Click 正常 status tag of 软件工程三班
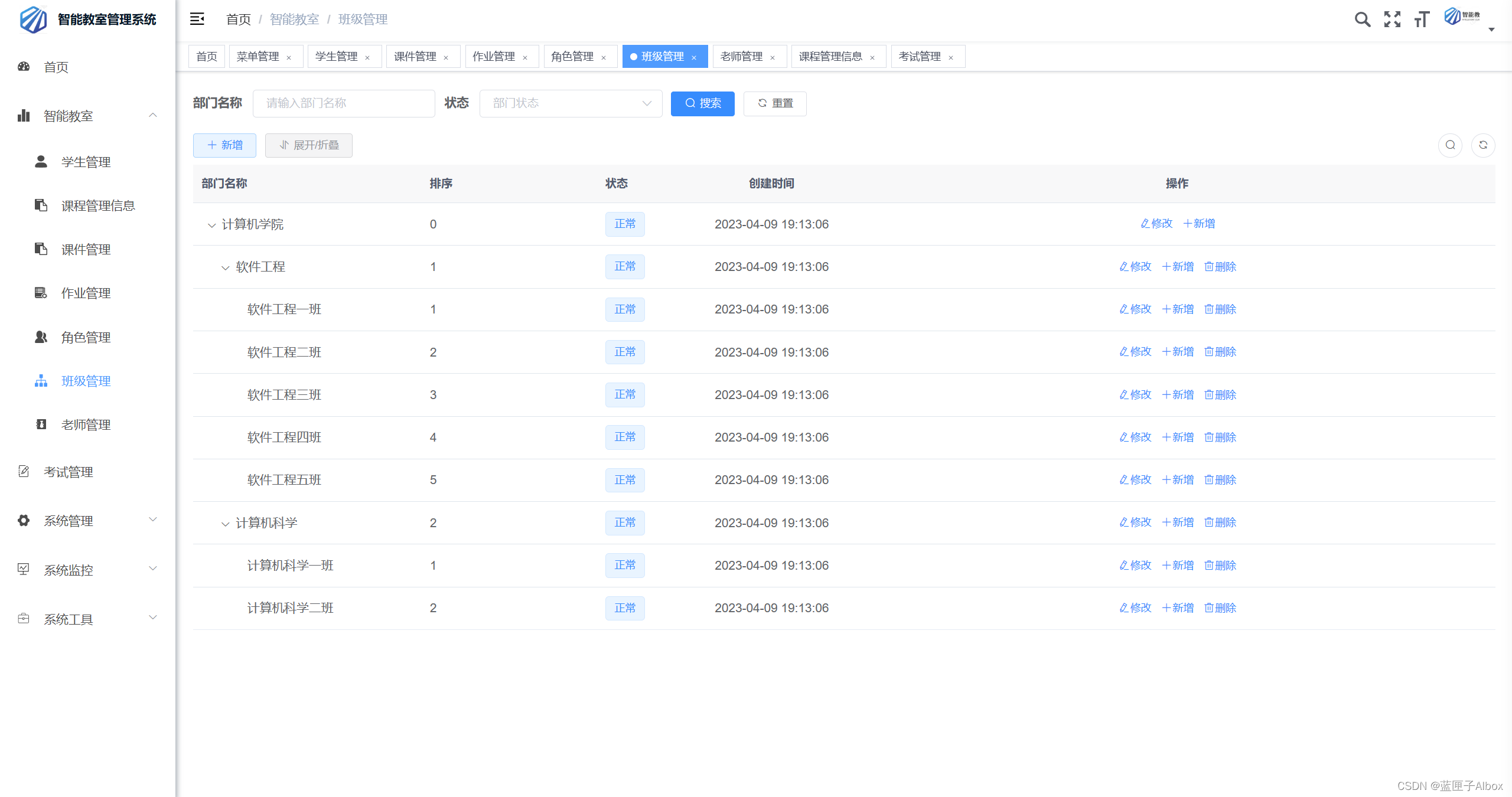 [625, 394]
